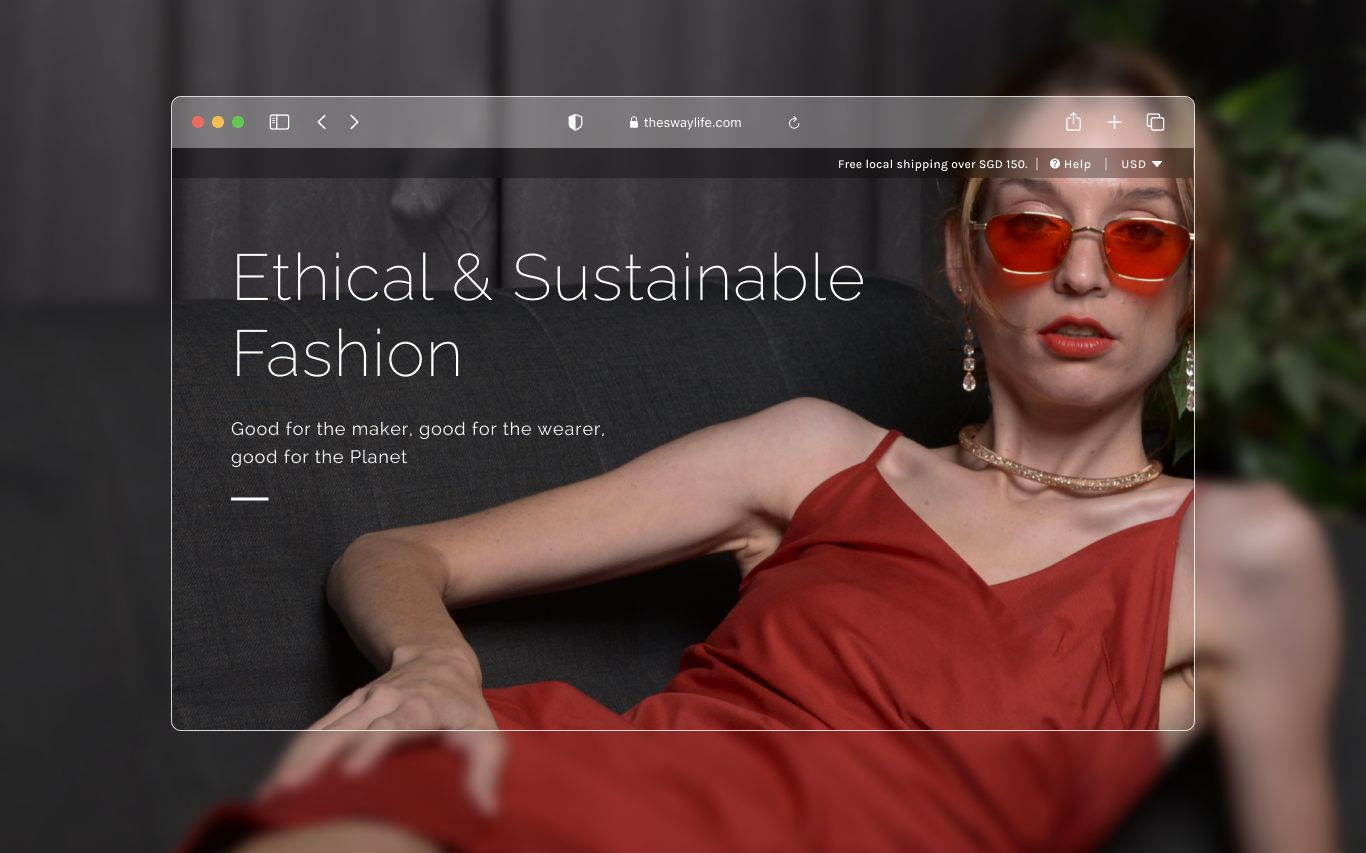Viewport: 1366px width, 853px height.
Task: Click the padlock icon beside theswaylife.com
Action: pos(634,122)
